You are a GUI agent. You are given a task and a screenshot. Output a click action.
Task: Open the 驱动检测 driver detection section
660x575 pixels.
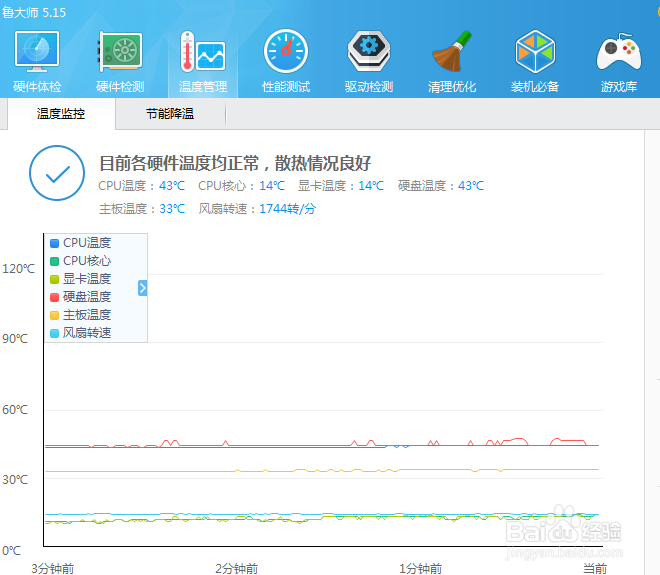[x=369, y=61]
